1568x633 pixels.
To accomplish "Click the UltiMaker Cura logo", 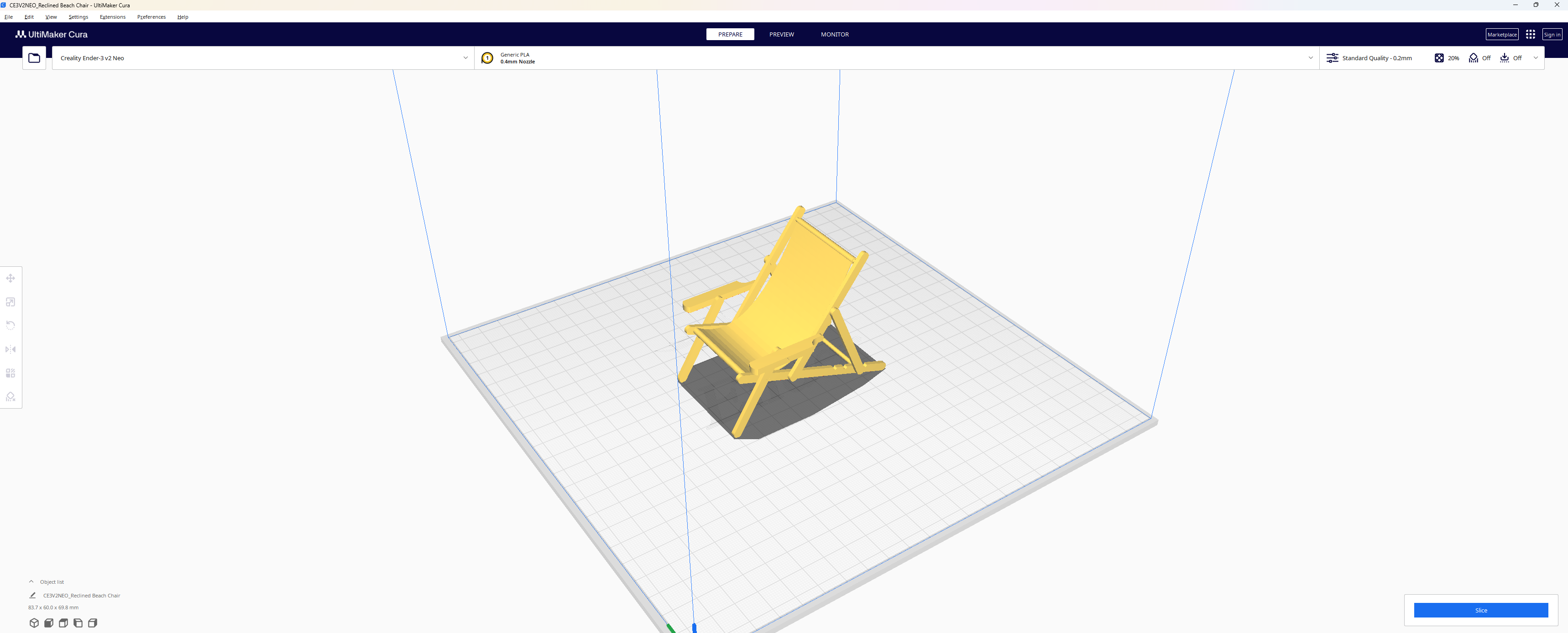I will pos(51,34).
